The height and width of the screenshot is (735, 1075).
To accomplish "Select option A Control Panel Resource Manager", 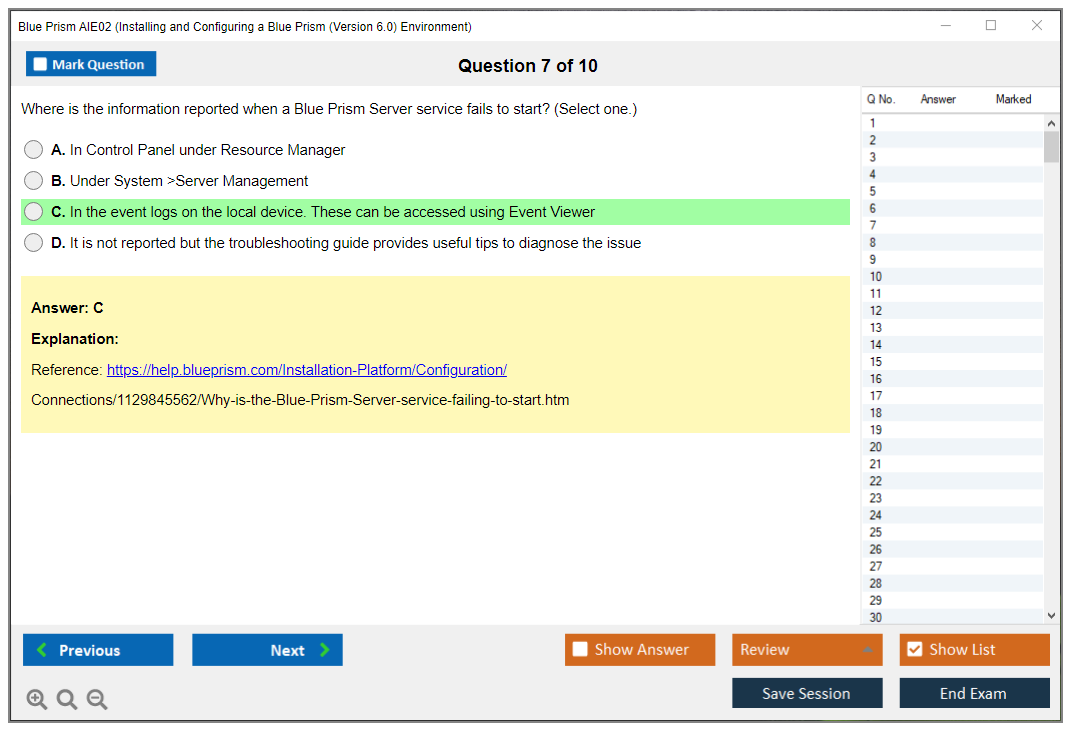I will [34, 150].
